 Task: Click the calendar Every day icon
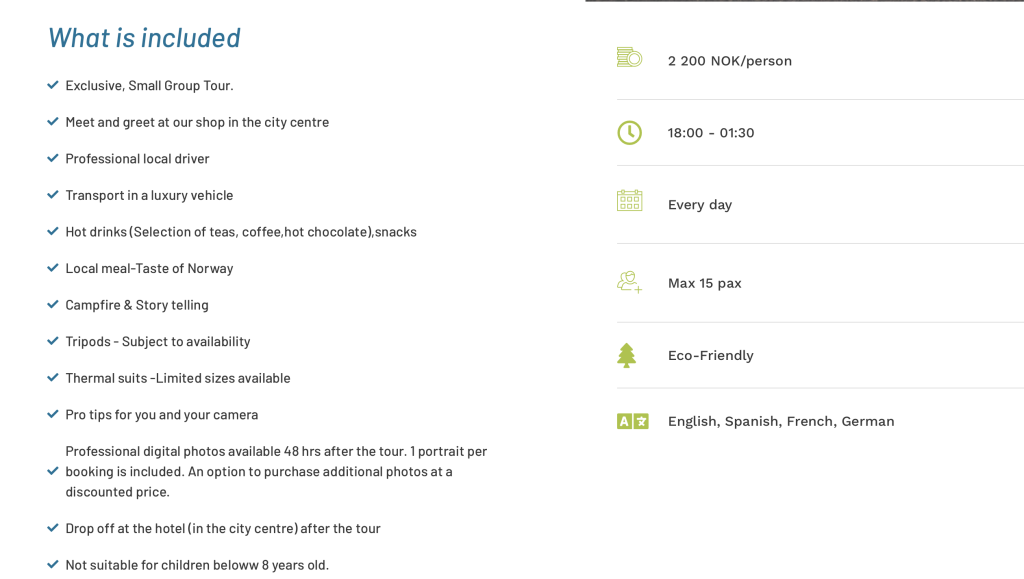pos(630,200)
